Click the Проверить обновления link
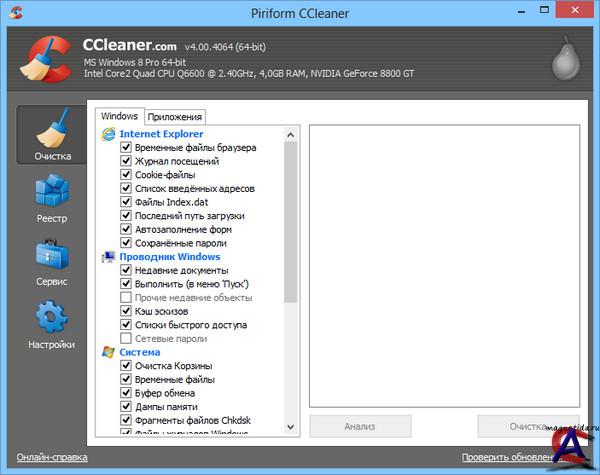Screen dimensions: 600x475 512,457
